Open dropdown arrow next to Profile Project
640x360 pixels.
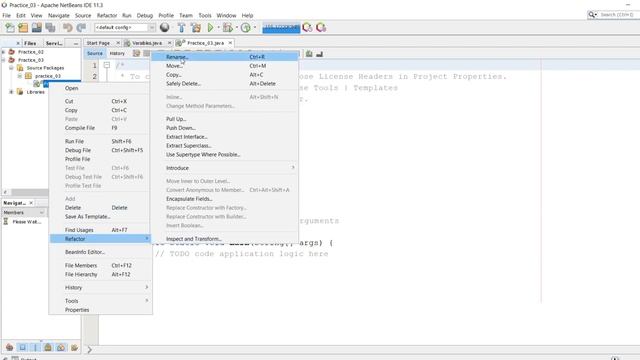[x=255, y=28]
